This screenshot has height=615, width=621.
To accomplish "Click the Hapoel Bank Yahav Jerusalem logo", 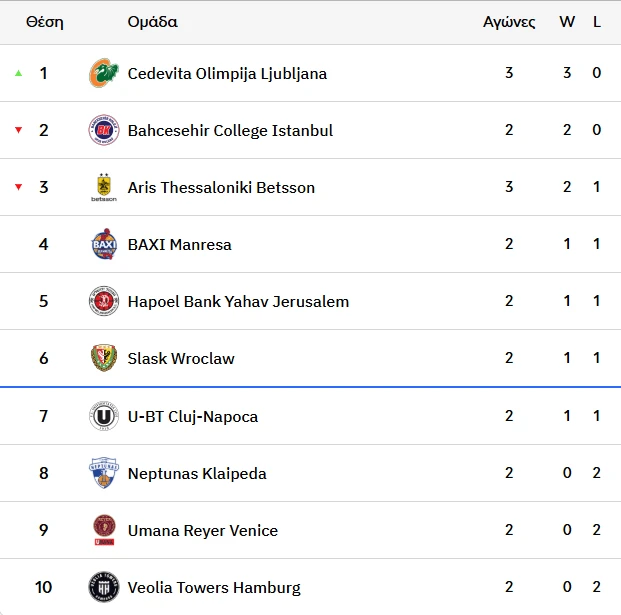I will point(103,301).
